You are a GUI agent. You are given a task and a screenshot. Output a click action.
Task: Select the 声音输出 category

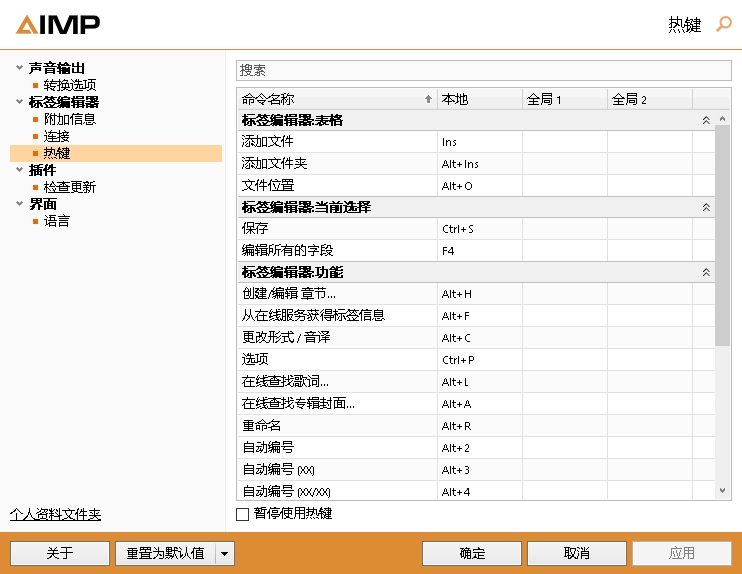click(x=56, y=68)
